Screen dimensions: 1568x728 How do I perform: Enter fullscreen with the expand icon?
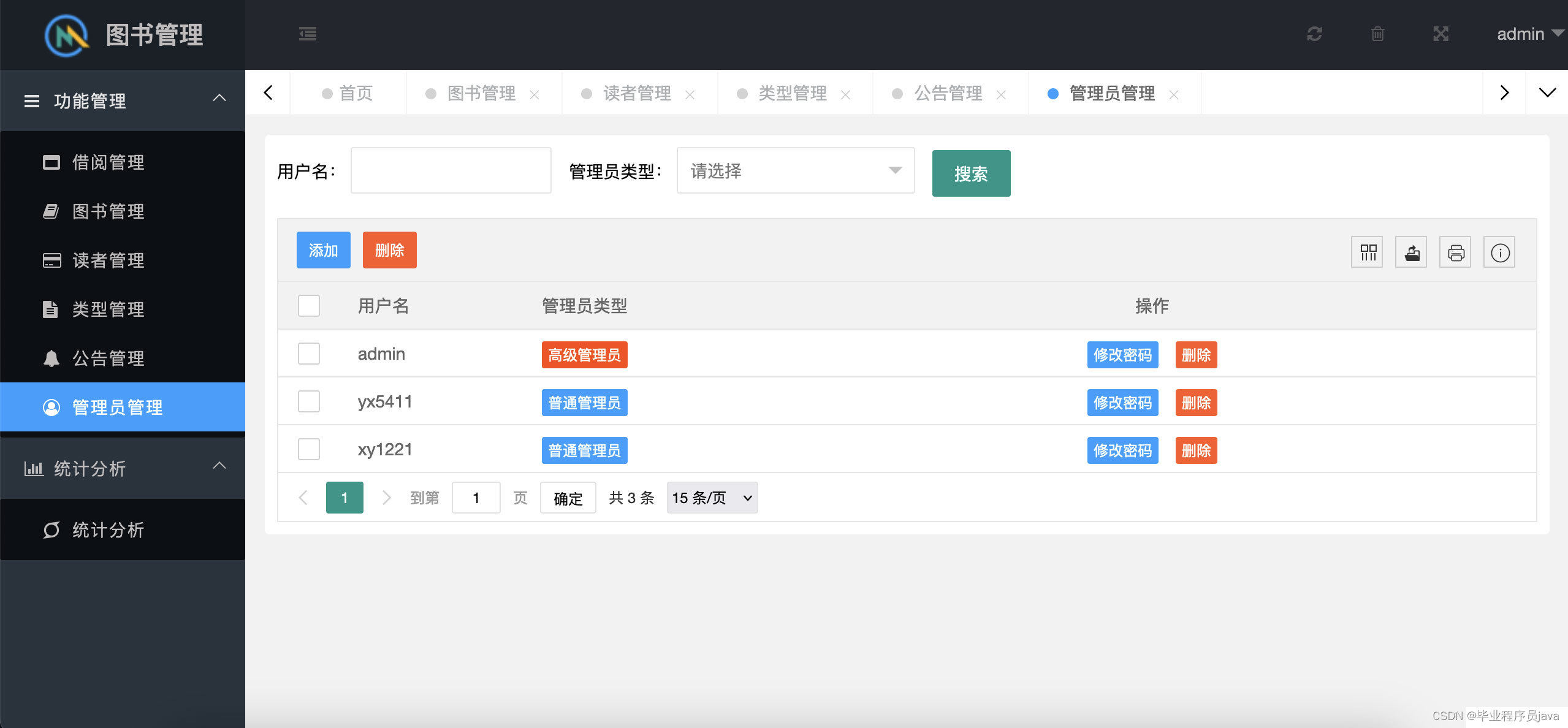point(1441,34)
